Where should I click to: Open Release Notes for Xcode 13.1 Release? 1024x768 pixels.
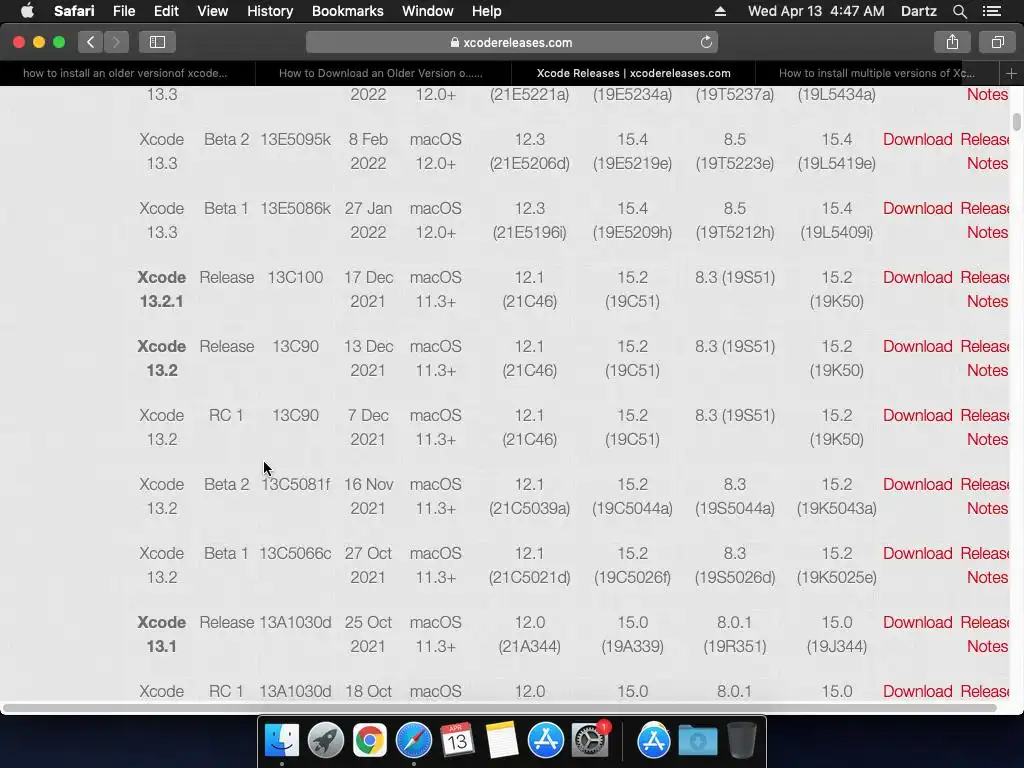point(985,634)
